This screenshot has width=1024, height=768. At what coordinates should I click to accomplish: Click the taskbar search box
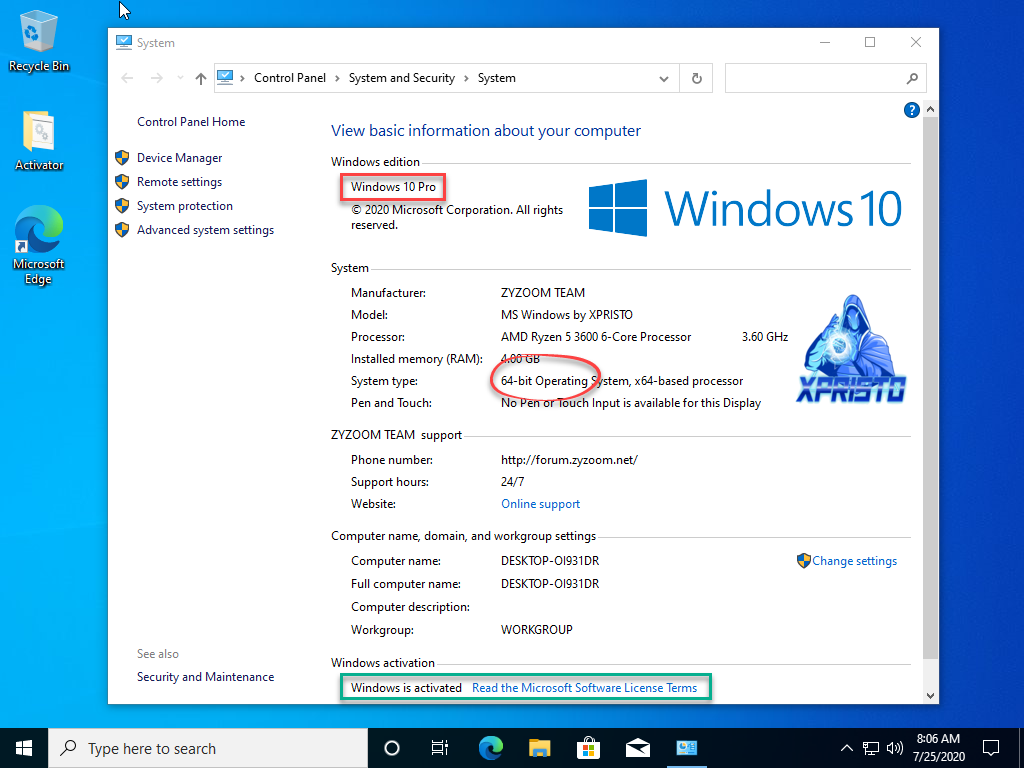[208, 748]
